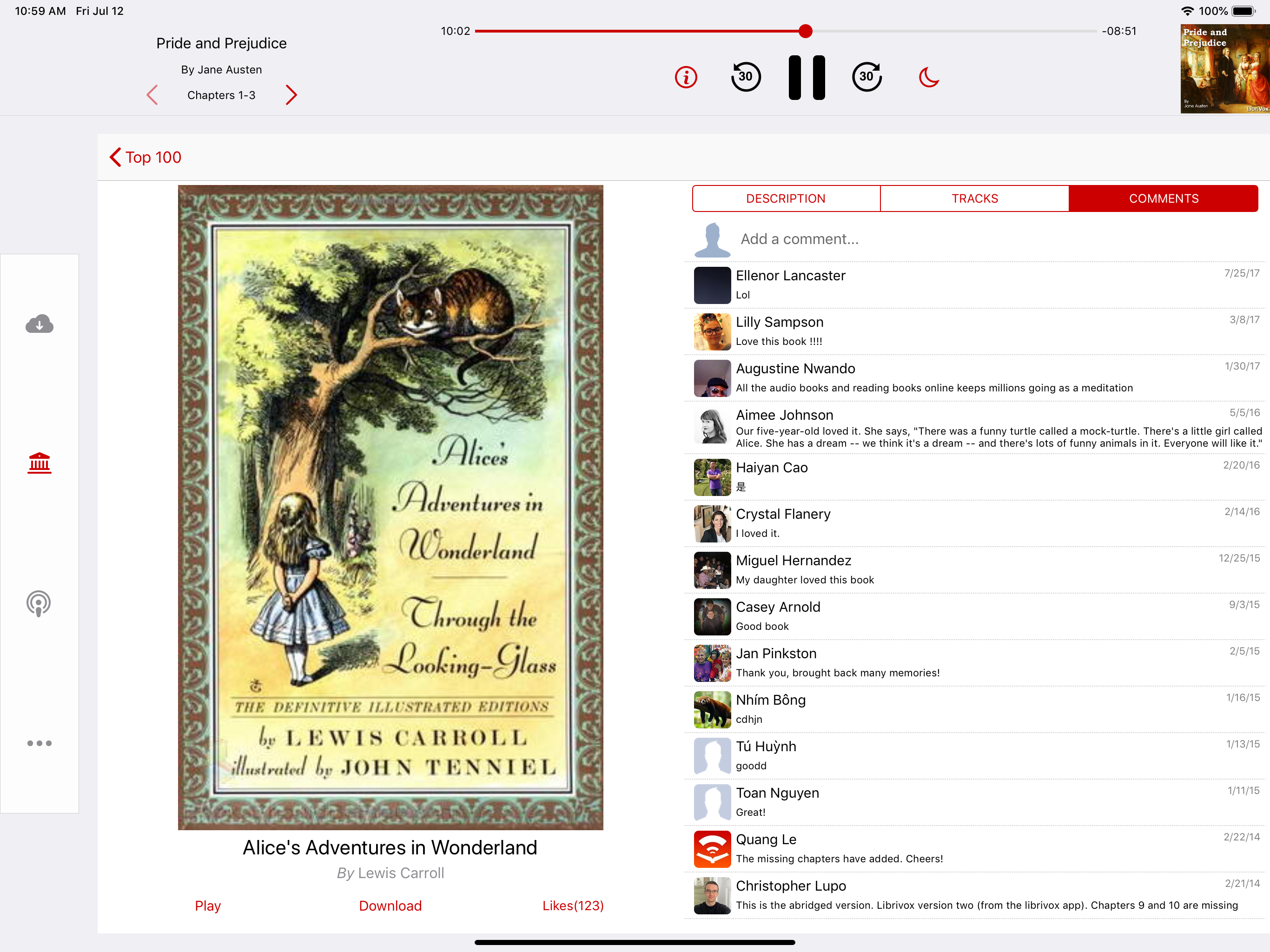The width and height of the screenshot is (1270, 952).
Task: Open the info icon for current book
Action: pyautogui.click(x=686, y=77)
